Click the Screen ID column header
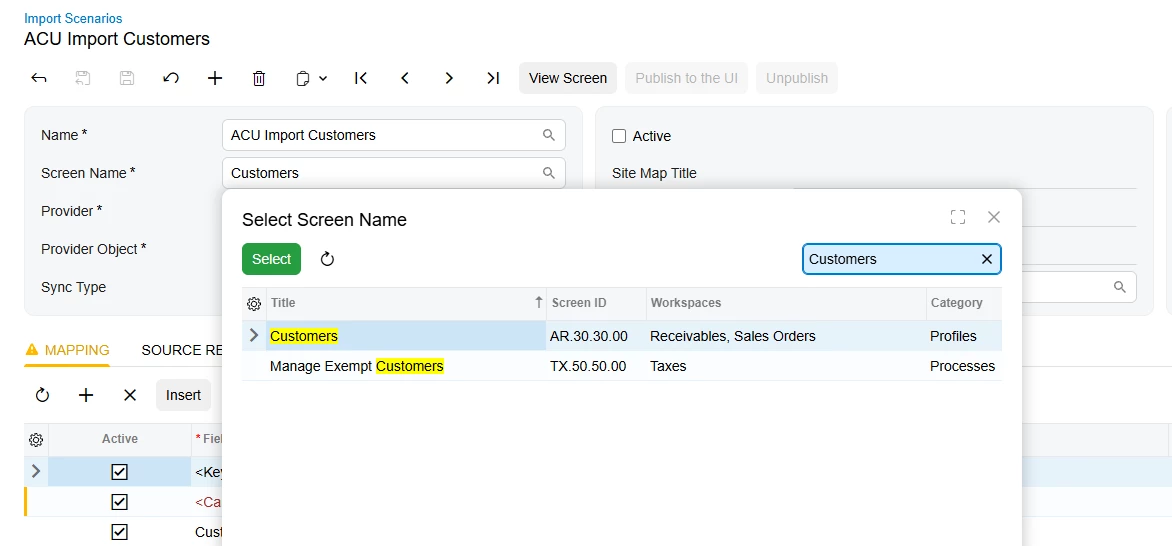 [596, 303]
